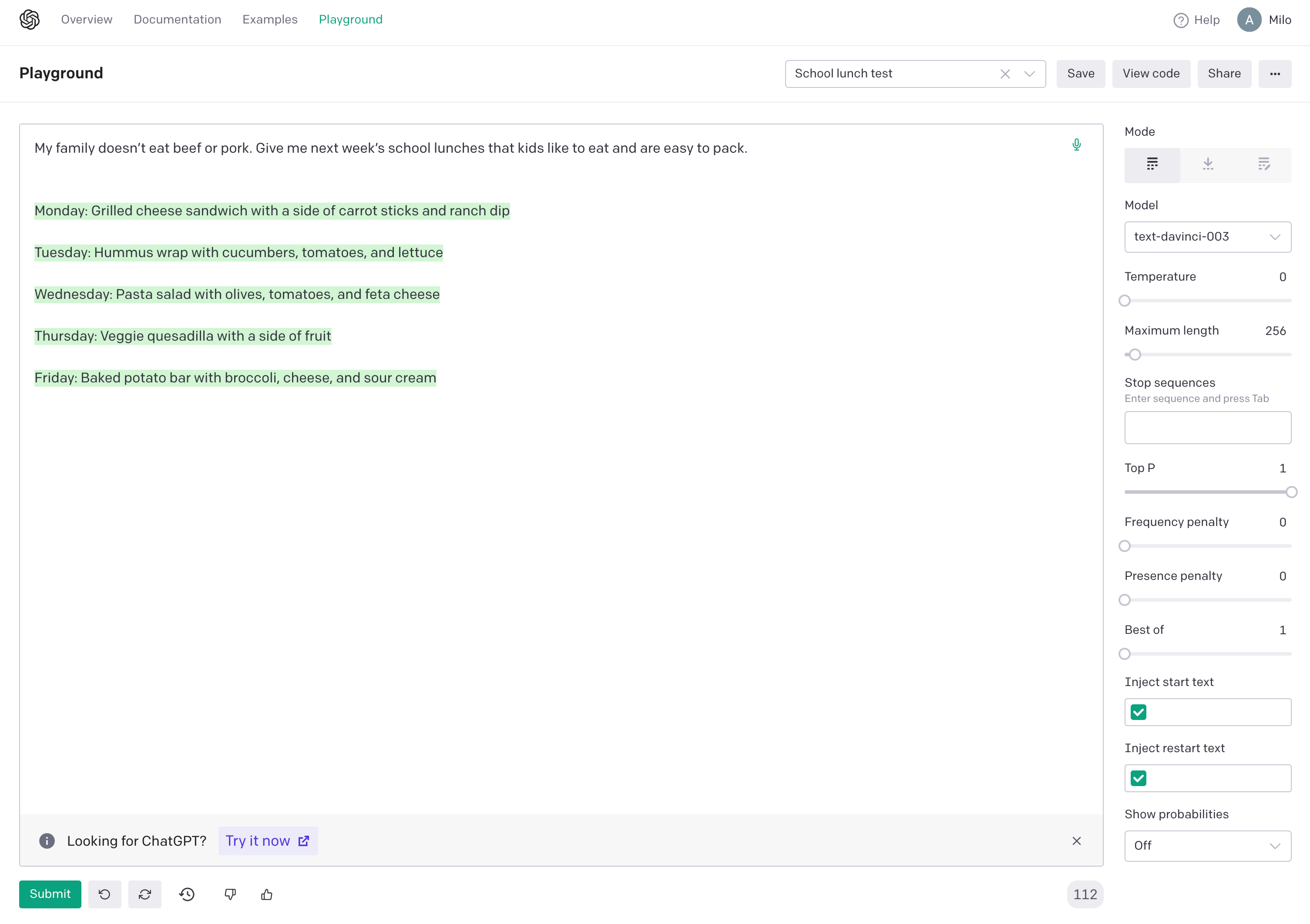Image resolution: width=1310 pixels, height=924 pixels.
Task: Click the thumbs down feedback icon
Action: coord(230,894)
